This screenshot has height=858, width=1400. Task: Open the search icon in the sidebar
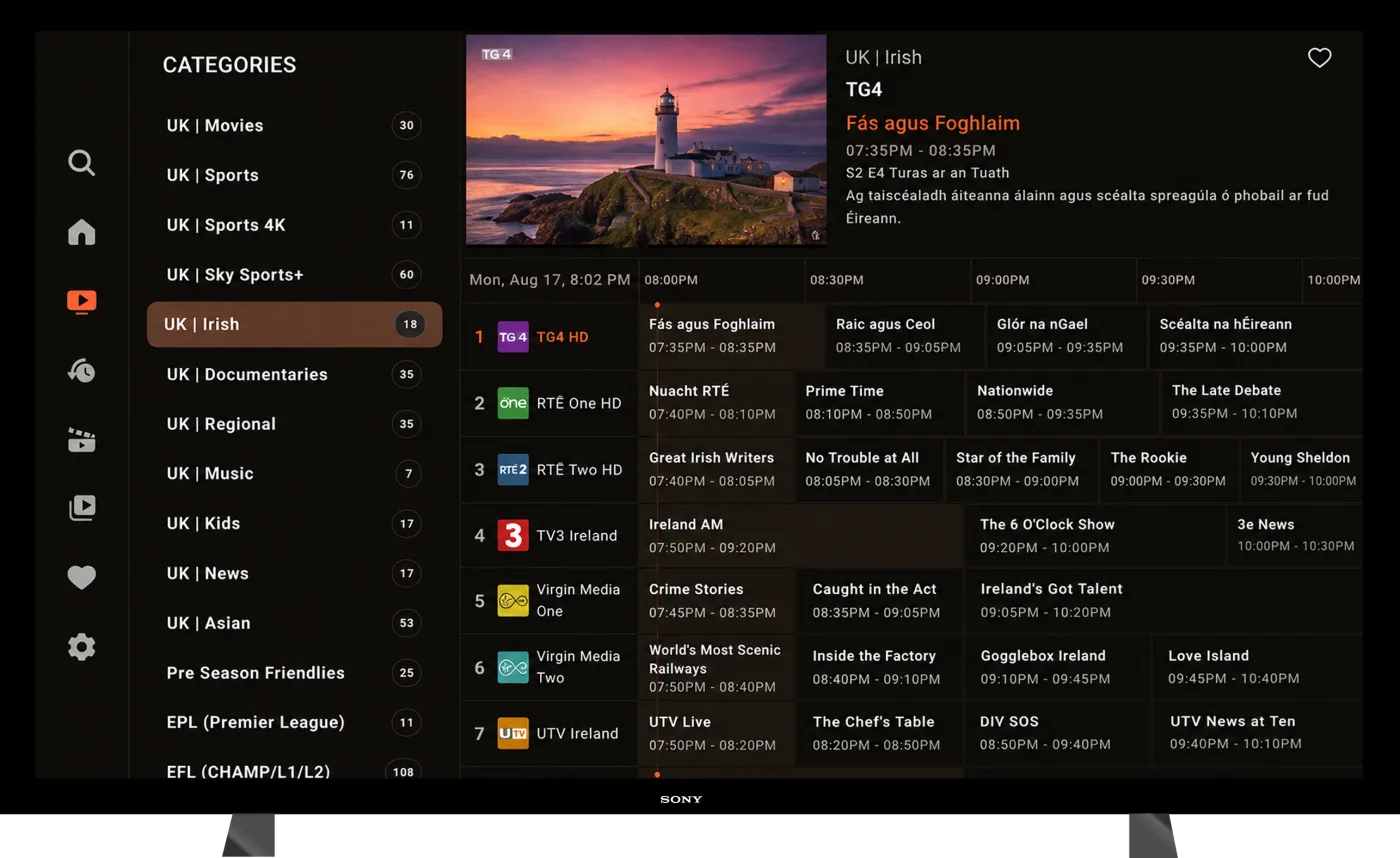tap(82, 163)
